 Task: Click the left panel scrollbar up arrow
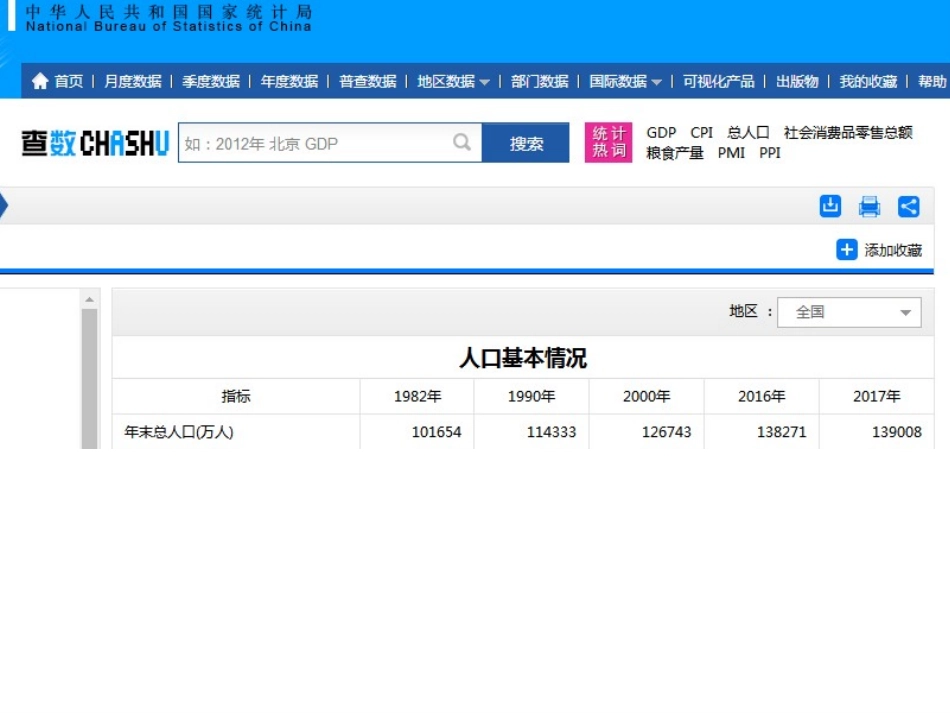pyautogui.click(x=90, y=299)
